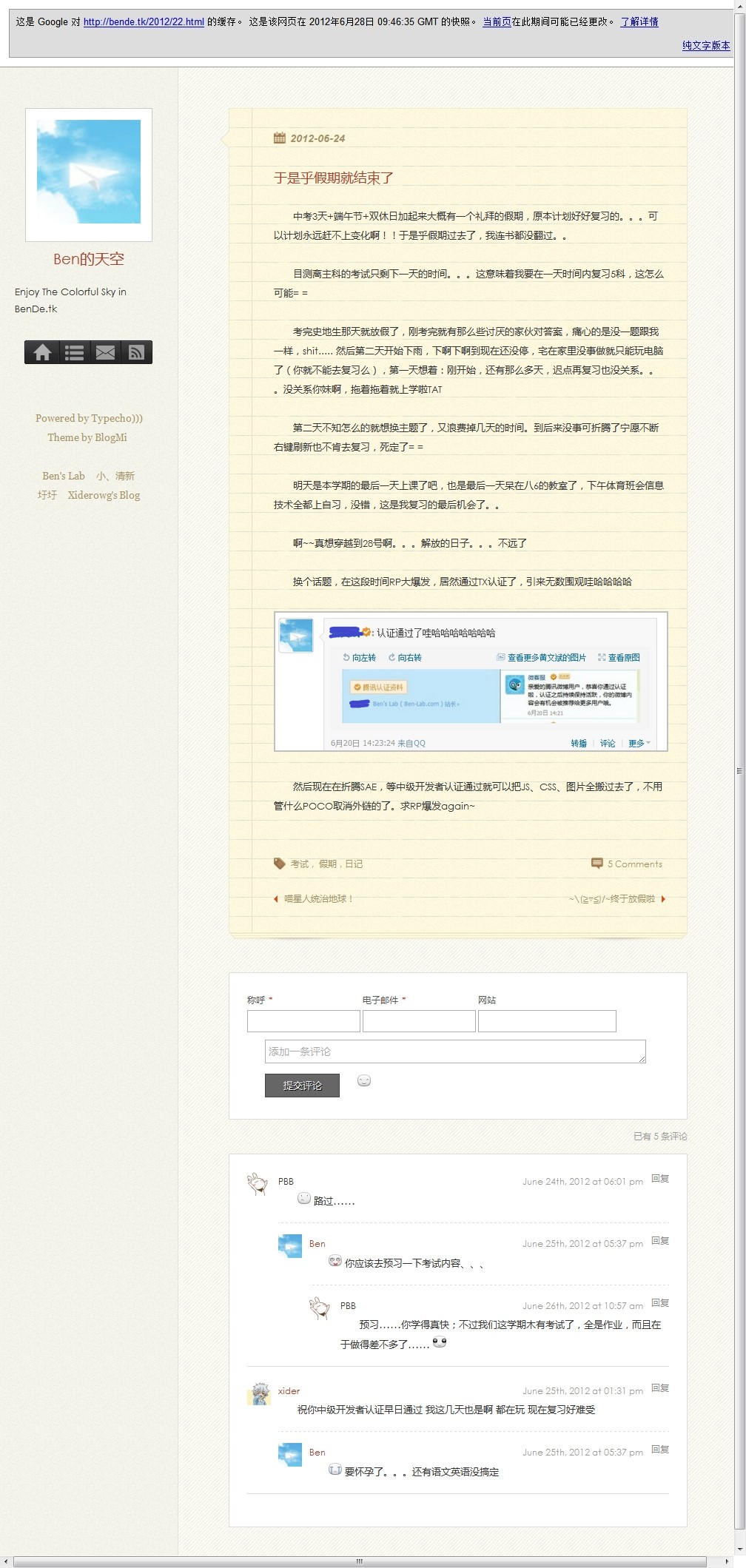Click the 考试 tag
This screenshot has height=1568, width=746.
point(299,864)
